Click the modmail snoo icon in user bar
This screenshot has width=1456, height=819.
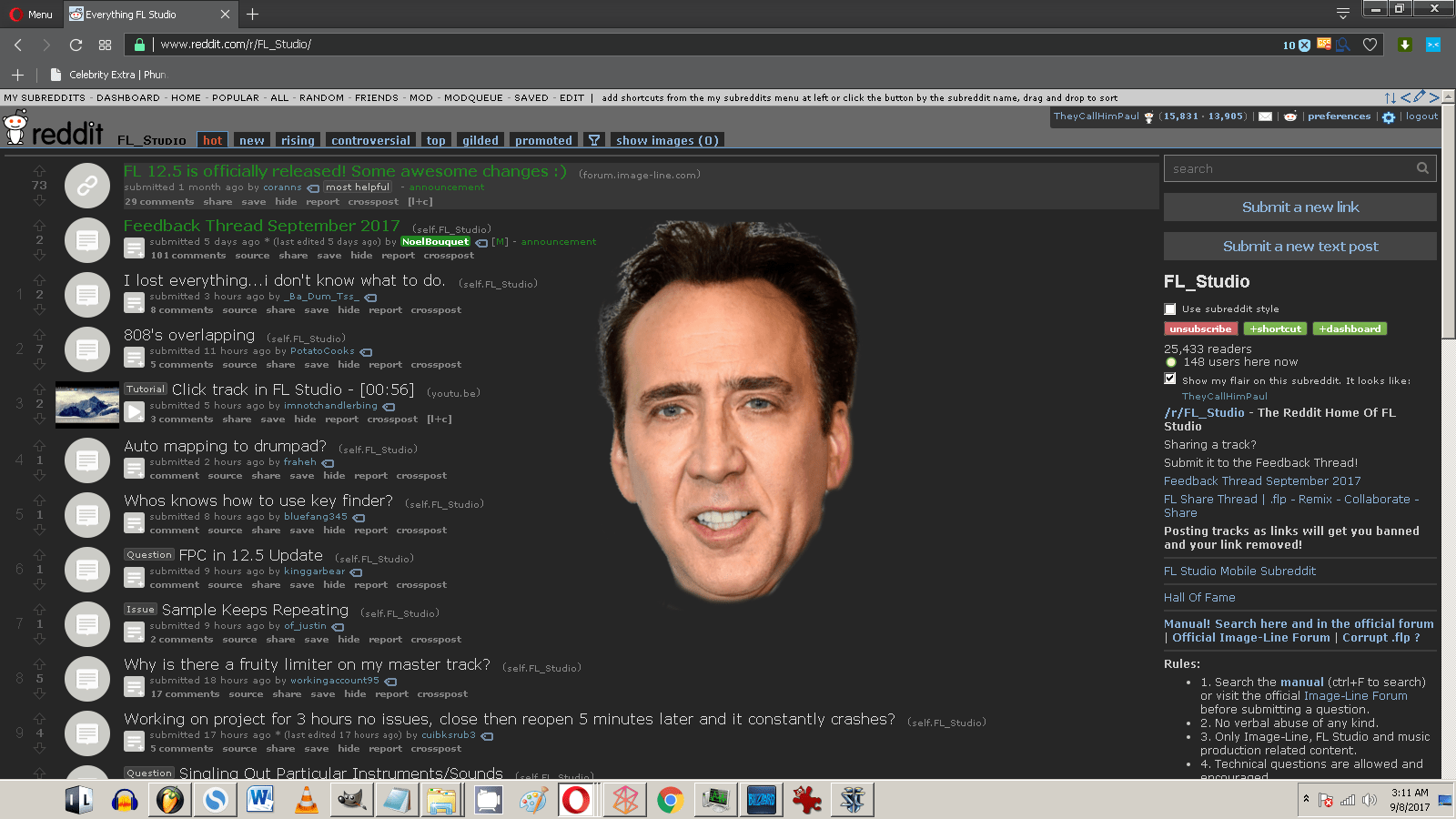click(1289, 116)
